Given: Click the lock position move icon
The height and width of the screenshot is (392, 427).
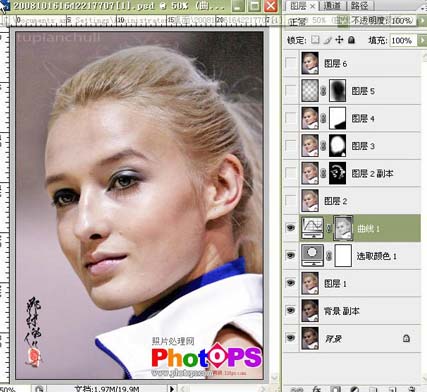Looking at the screenshot, I should pyautogui.click(x=339, y=40).
